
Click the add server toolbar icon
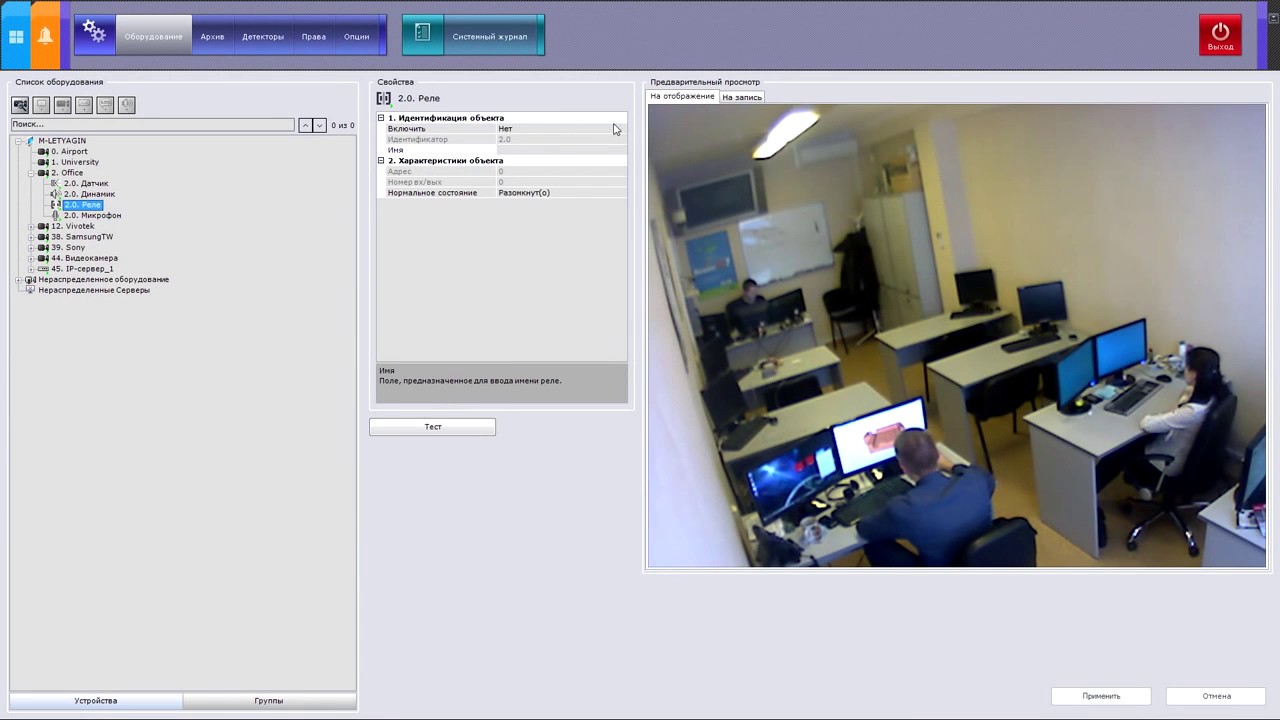pyautogui.click(x=41, y=105)
